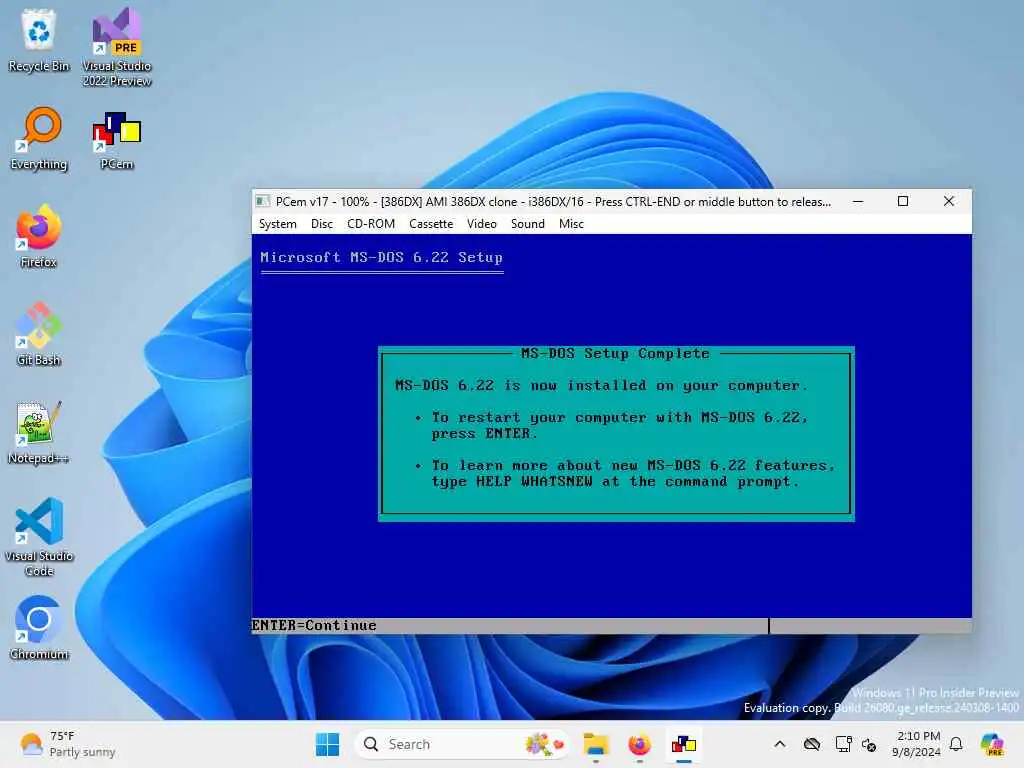Screen dimensions: 1024x768
Task: Open the notification bell
Action: [956, 744]
